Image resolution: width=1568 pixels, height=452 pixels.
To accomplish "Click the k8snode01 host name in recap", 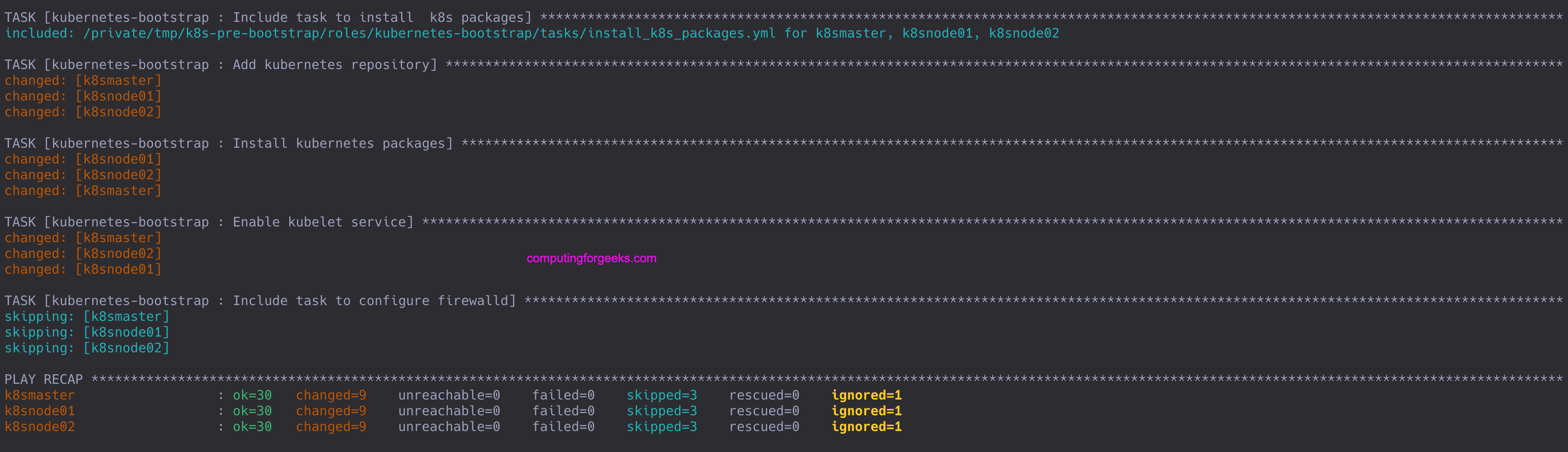I will click(x=39, y=411).
